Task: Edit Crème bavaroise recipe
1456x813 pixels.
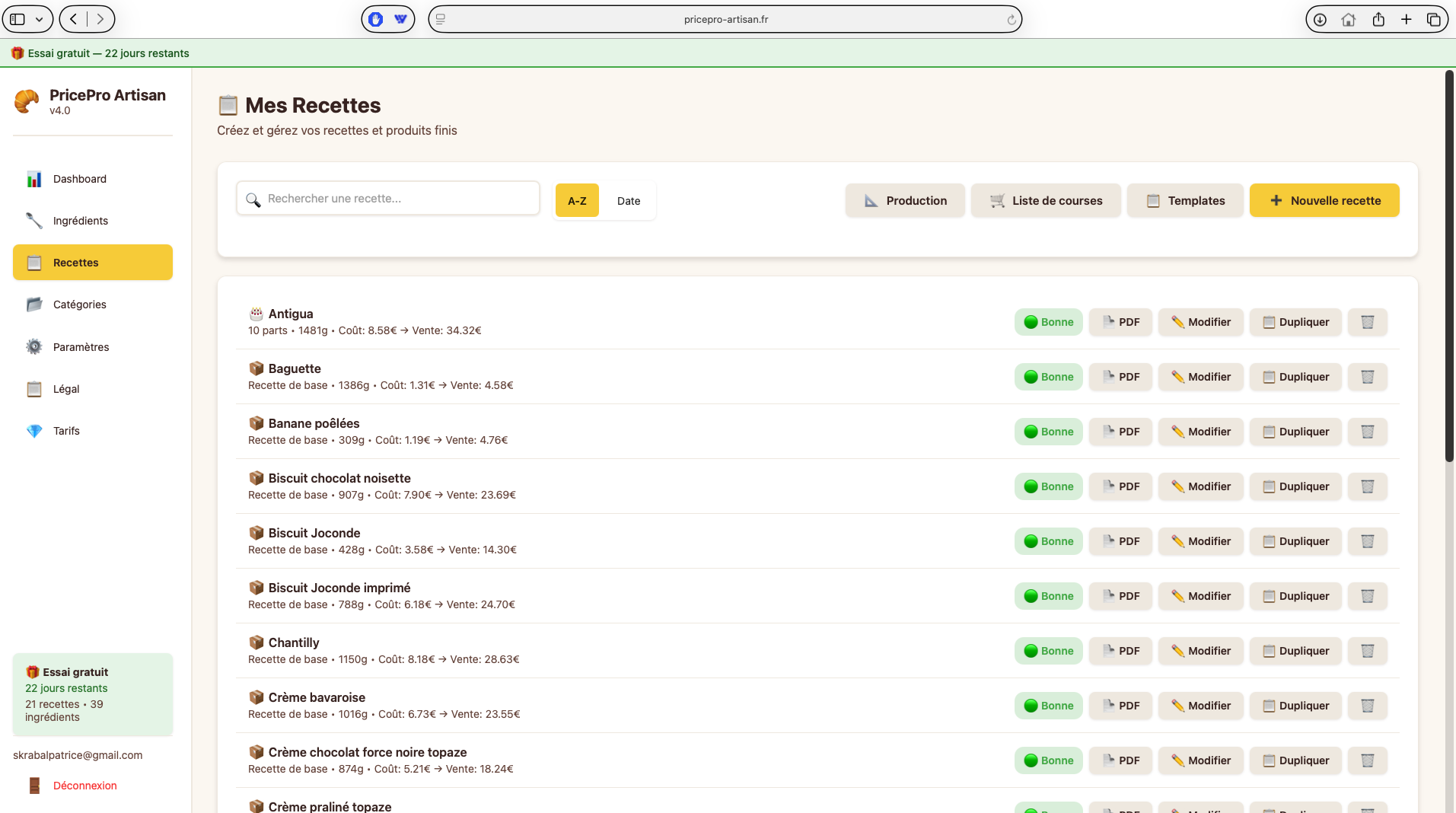Action: [x=1200, y=706]
